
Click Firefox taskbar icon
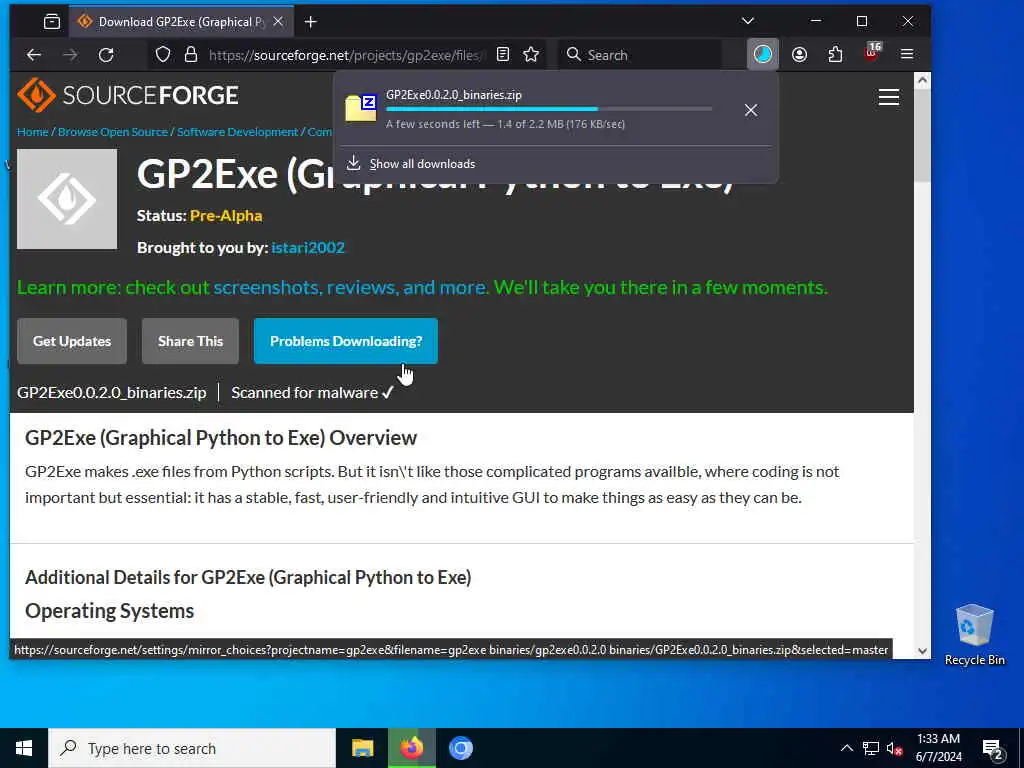coord(411,748)
